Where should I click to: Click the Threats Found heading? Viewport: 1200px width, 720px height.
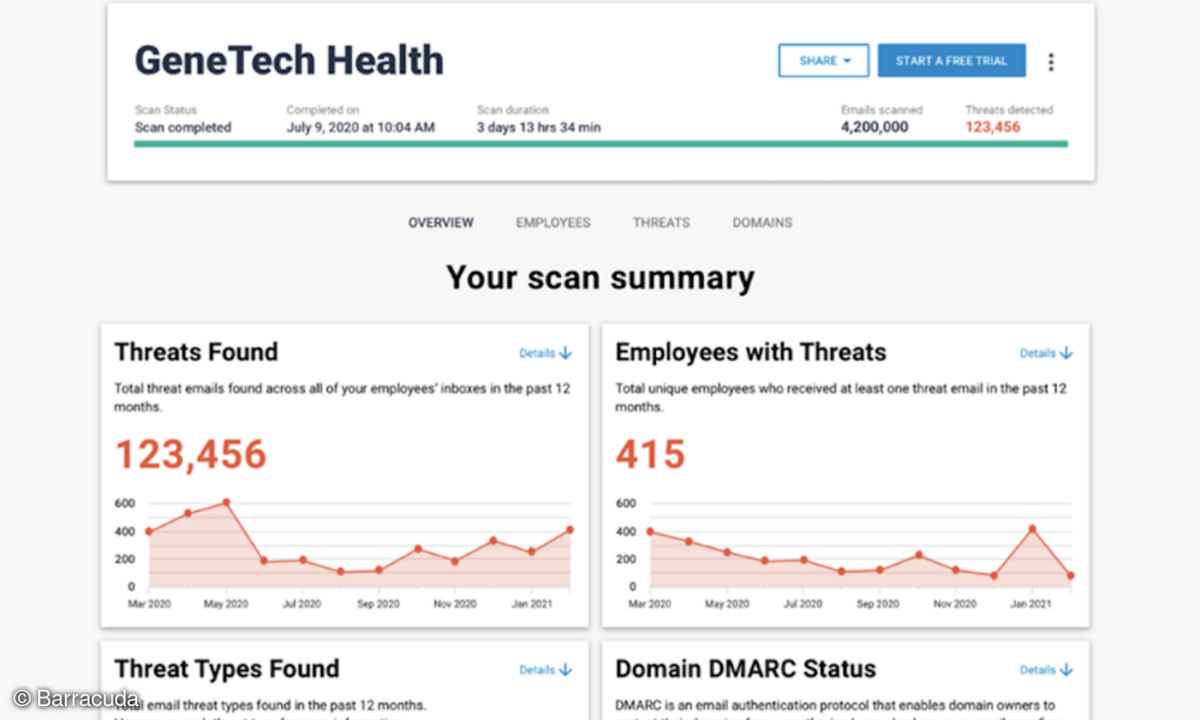(x=196, y=352)
